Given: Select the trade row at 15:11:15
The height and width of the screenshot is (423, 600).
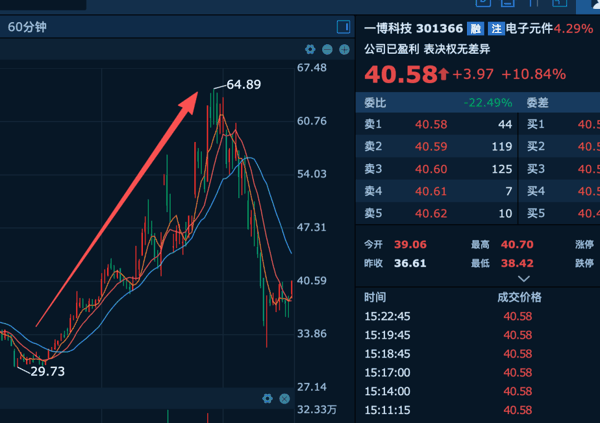Looking at the screenshot, I should point(478,410).
